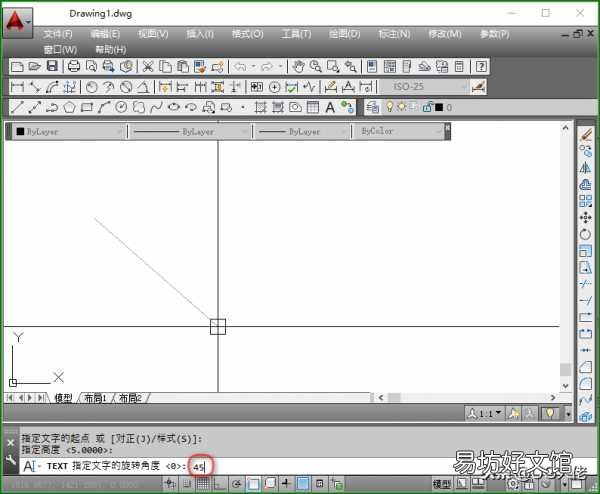Select the Linear dimension tool

click(x=17, y=87)
